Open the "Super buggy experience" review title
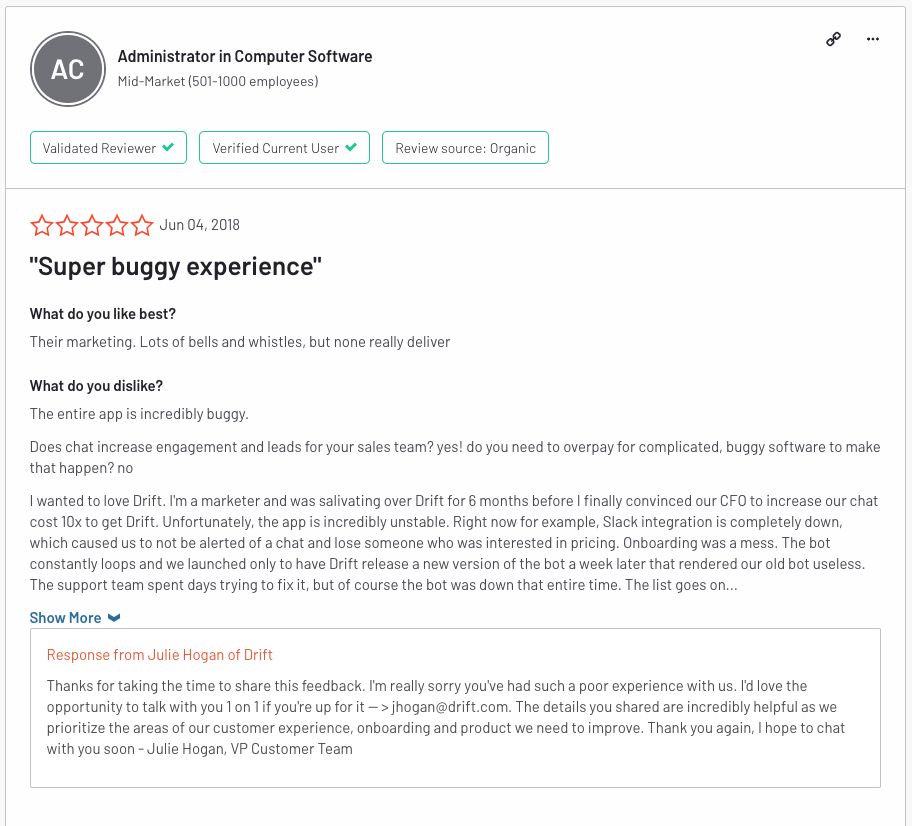 tap(176, 266)
